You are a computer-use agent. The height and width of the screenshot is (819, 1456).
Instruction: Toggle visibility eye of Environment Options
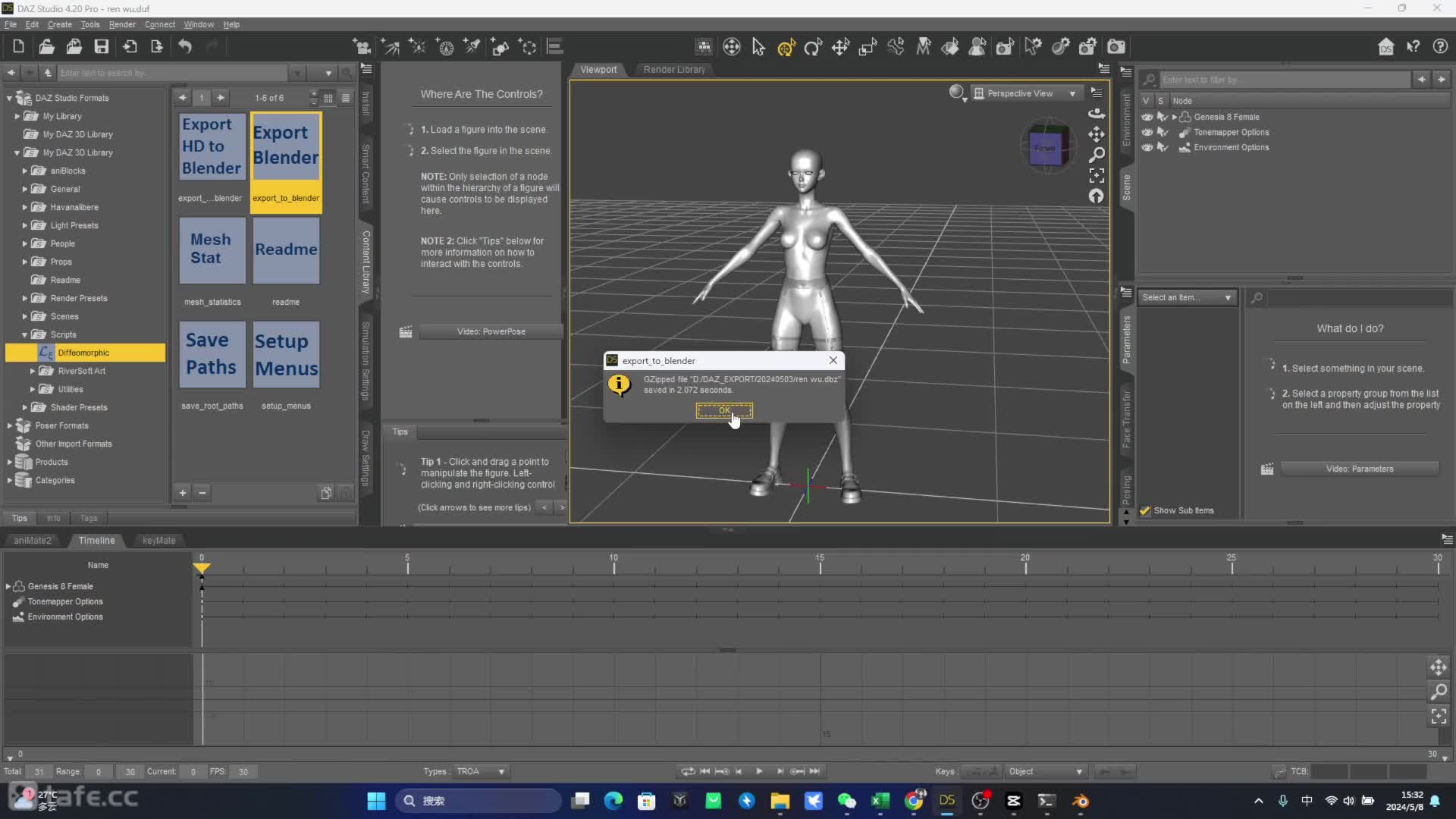click(x=1147, y=147)
